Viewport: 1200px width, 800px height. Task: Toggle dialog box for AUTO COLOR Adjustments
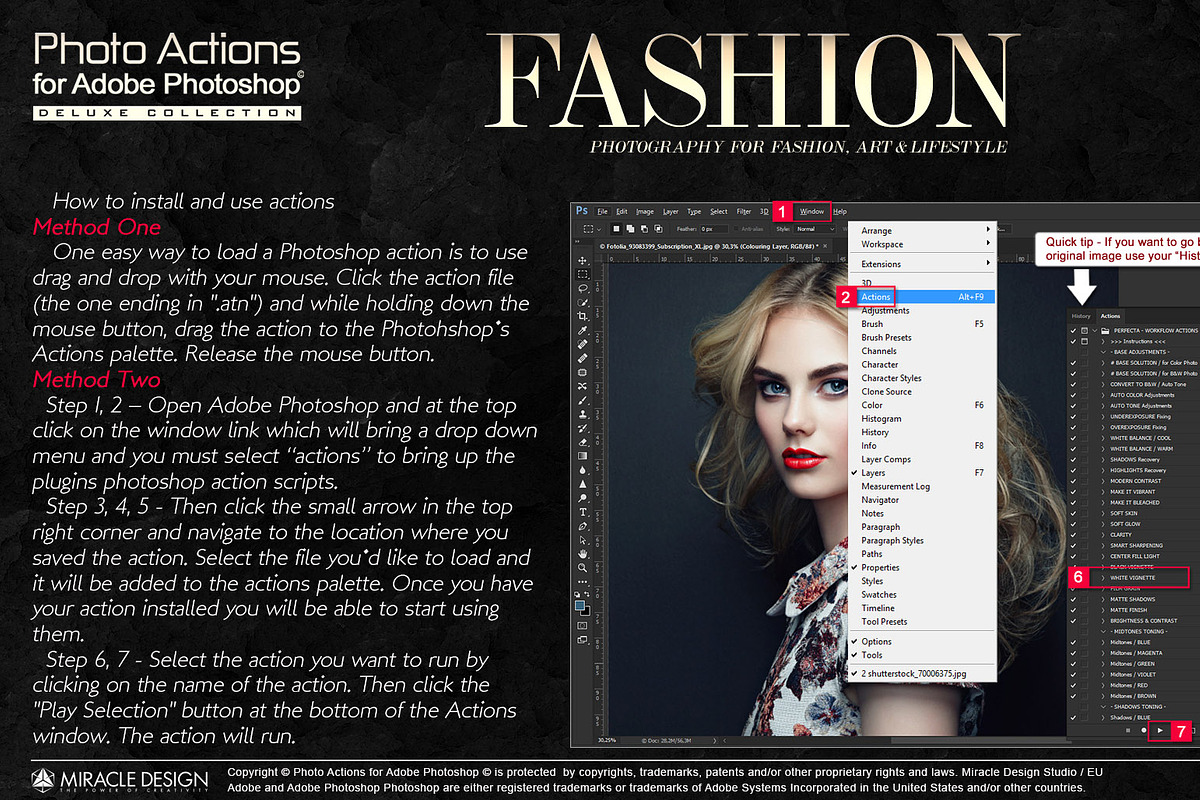tap(1084, 395)
